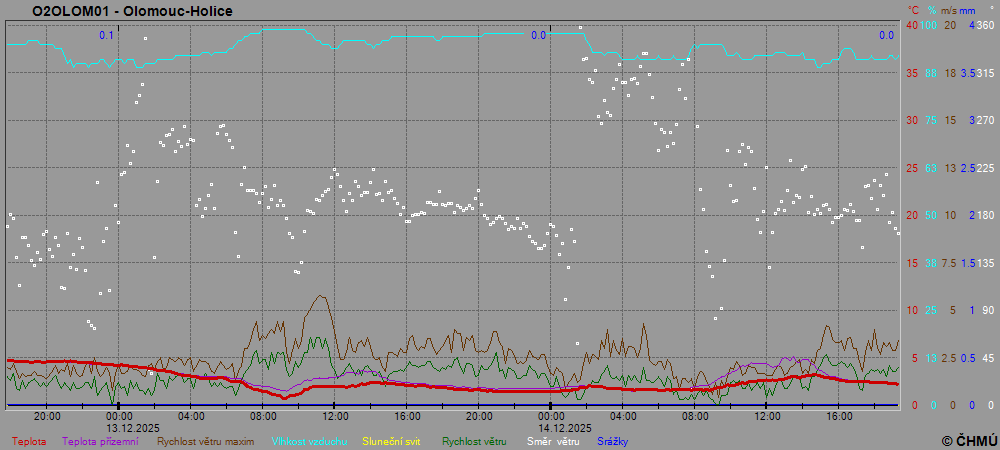
Task: Click the © ČHMÚ copyright text
Action: tap(969, 440)
